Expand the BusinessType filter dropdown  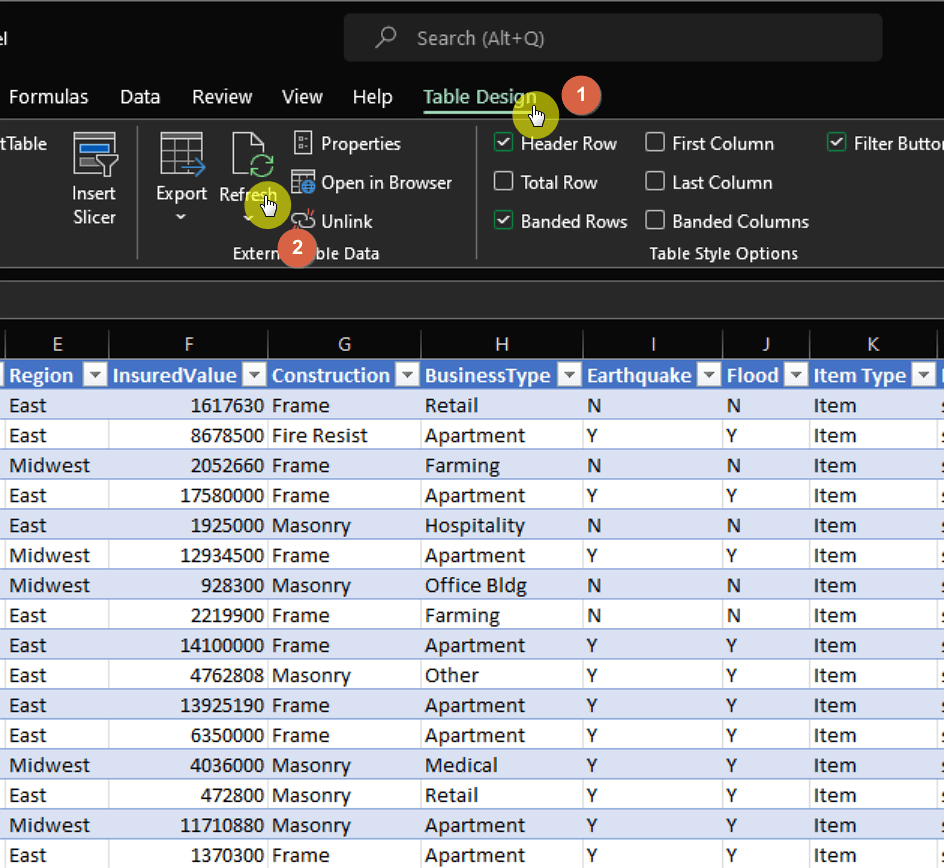tap(569, 375)
